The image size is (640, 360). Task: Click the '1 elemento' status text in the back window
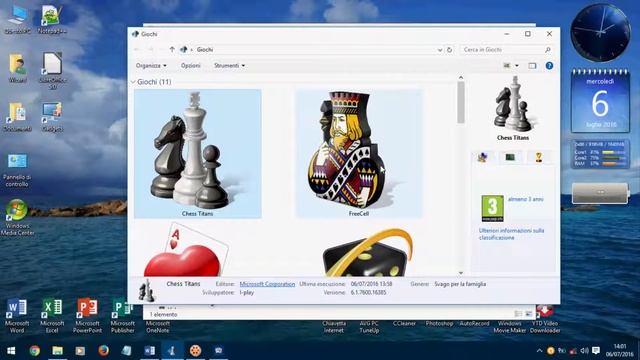[x=163, y=315]
